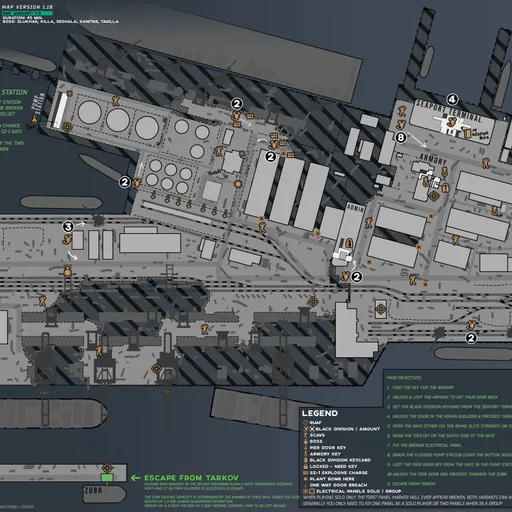The width and height of the screenshot is (512, 512).
Task: Click the ARMORY label on the map
Action: (433, 159)
